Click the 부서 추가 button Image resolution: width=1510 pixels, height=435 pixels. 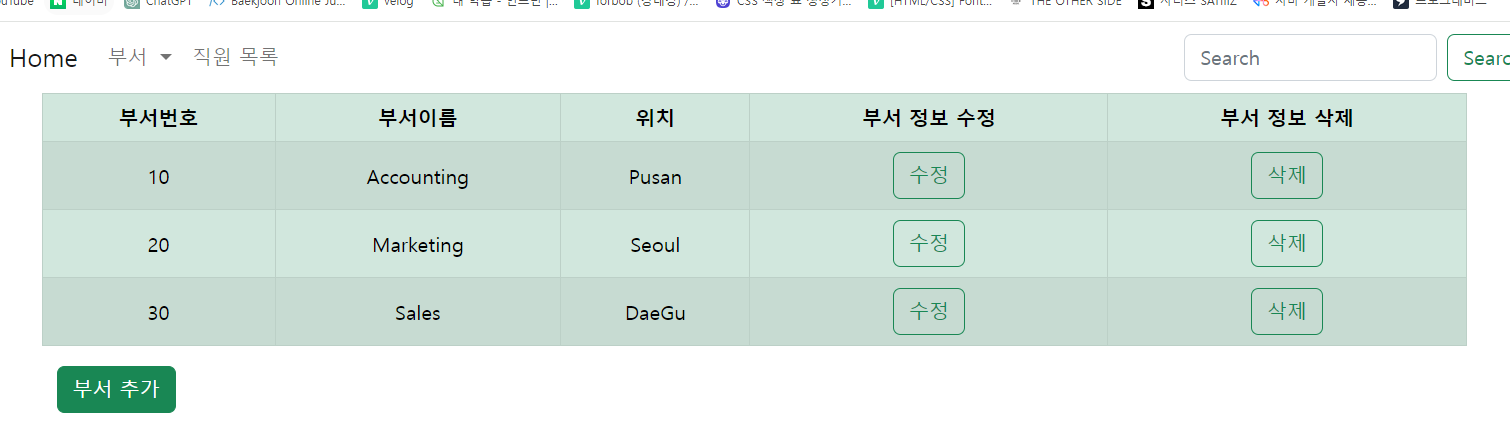click(116, 390)
